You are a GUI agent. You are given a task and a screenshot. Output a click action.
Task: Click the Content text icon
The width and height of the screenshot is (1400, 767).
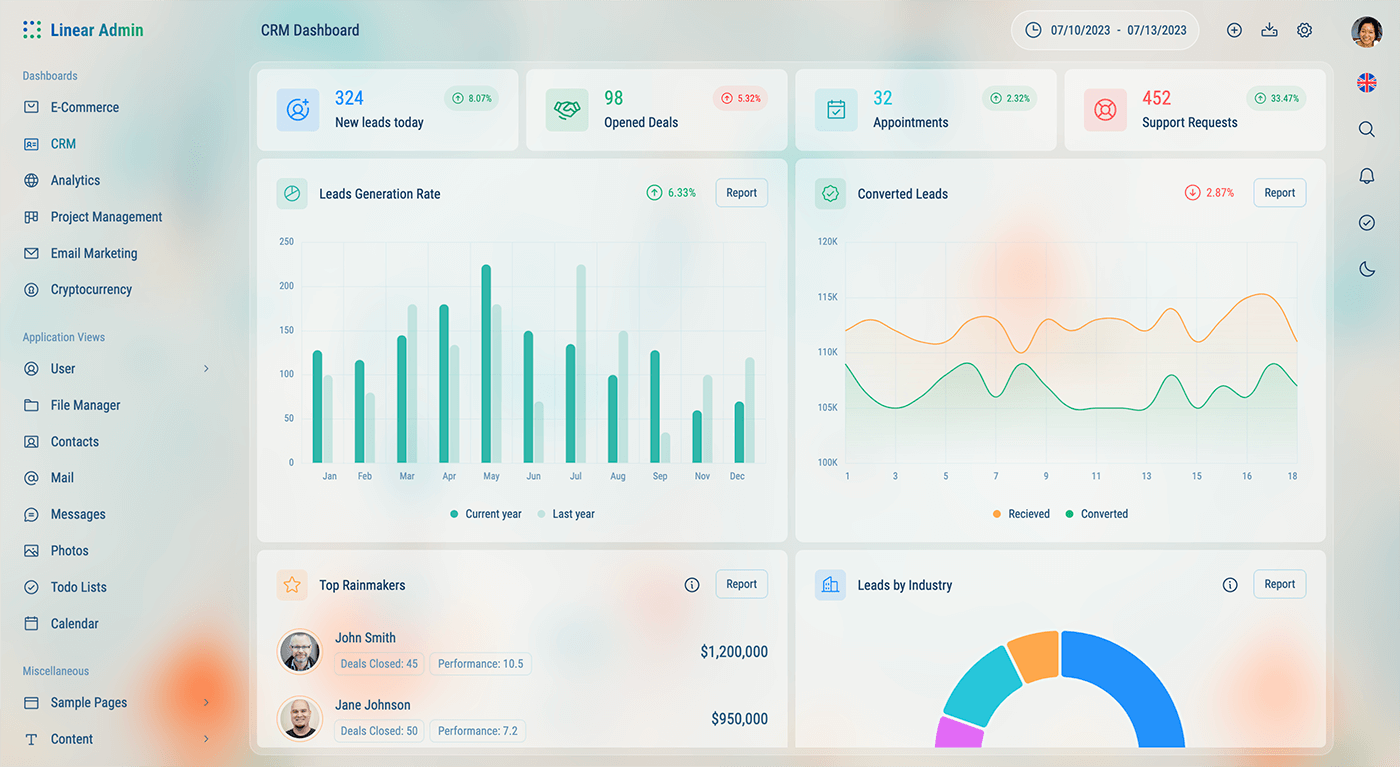tap(31, 739)
